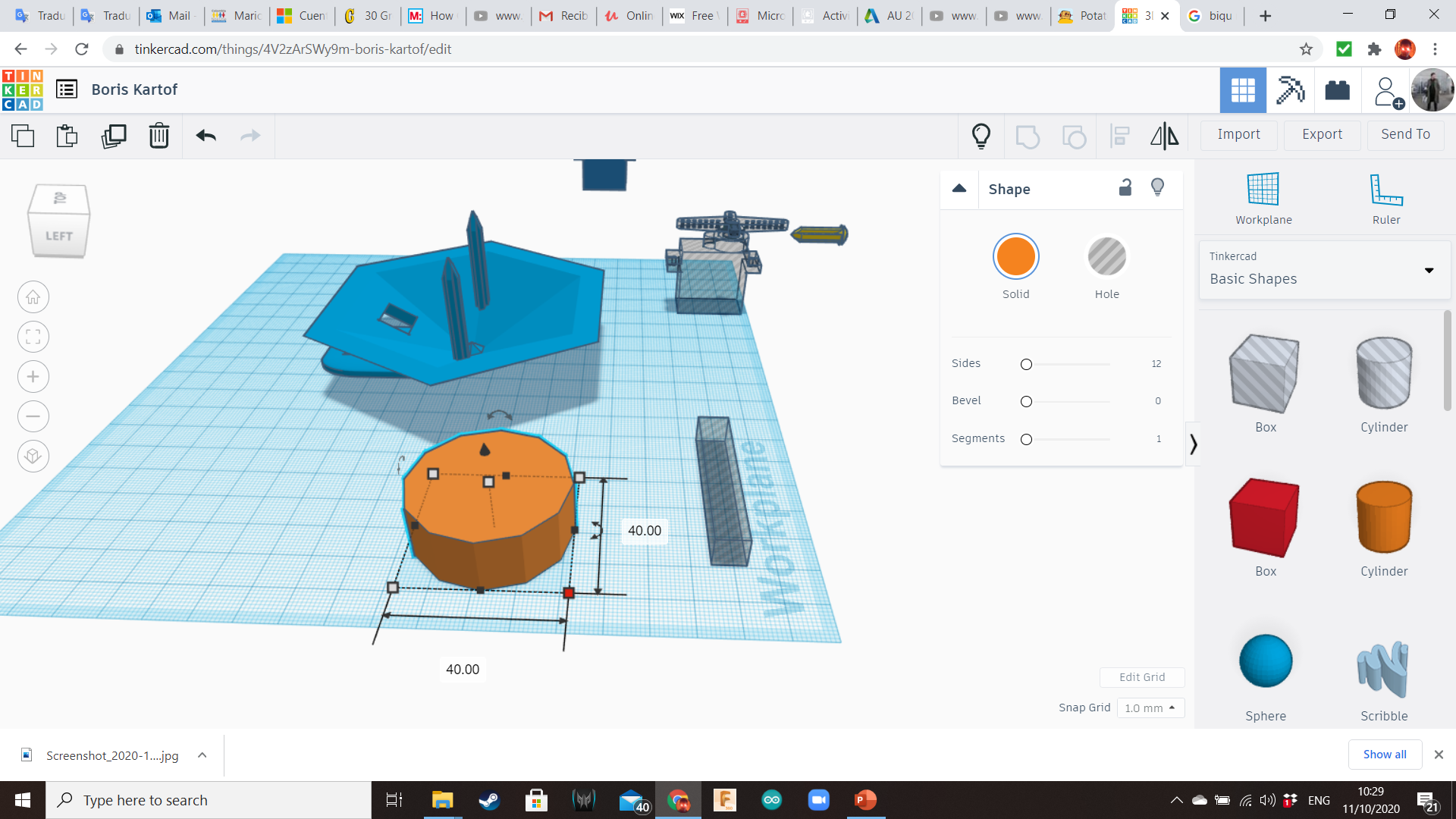Click the Fit all in view icon
Viewport: 1456px width, 819px height.
tap(33, 337)
